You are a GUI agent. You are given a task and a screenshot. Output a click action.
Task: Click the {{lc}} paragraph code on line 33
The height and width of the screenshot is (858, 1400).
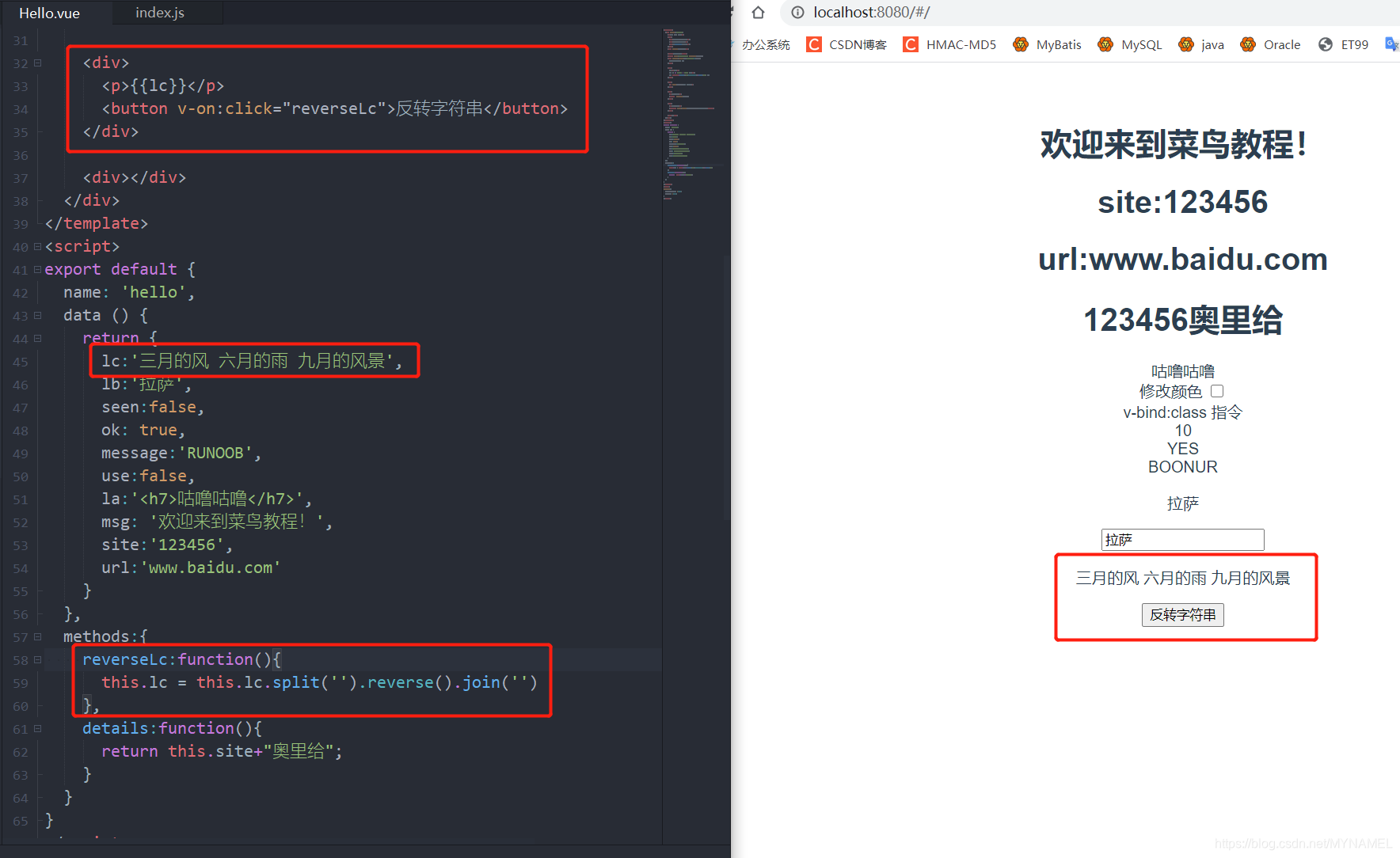163,86
